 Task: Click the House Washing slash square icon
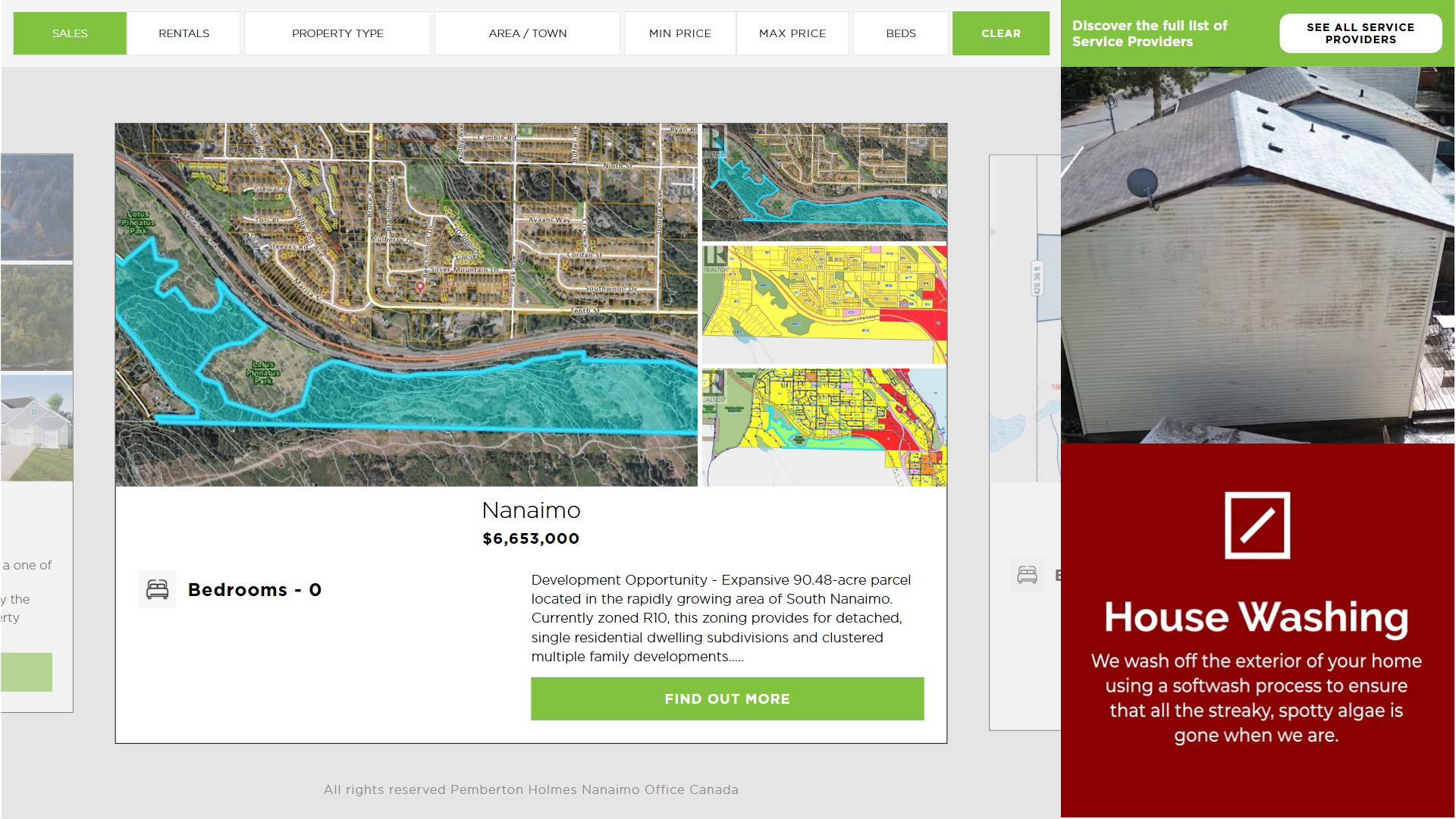point(1257,526)
